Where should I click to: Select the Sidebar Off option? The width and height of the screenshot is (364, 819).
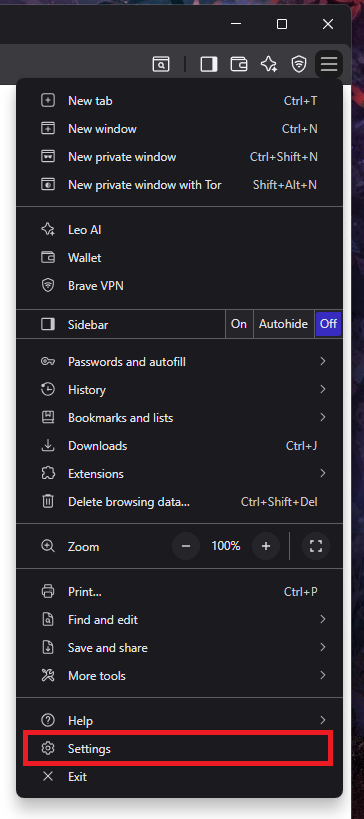tap(328, 324)
